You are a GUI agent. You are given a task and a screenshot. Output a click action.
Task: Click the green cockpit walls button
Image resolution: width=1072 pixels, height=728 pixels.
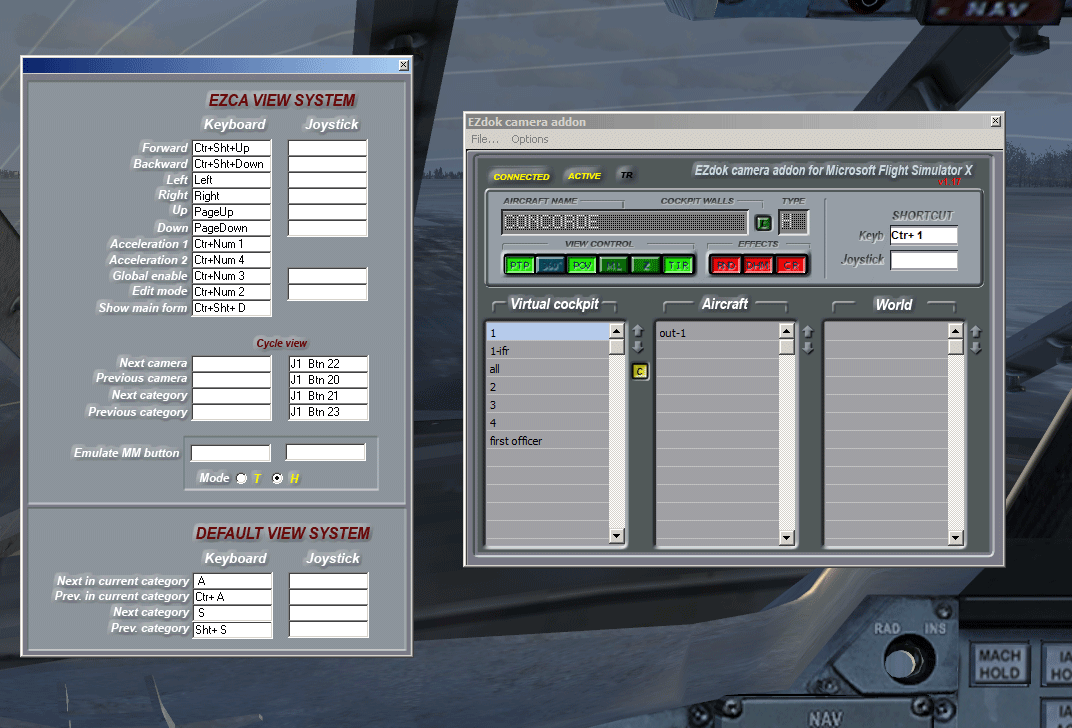point(763,222)
